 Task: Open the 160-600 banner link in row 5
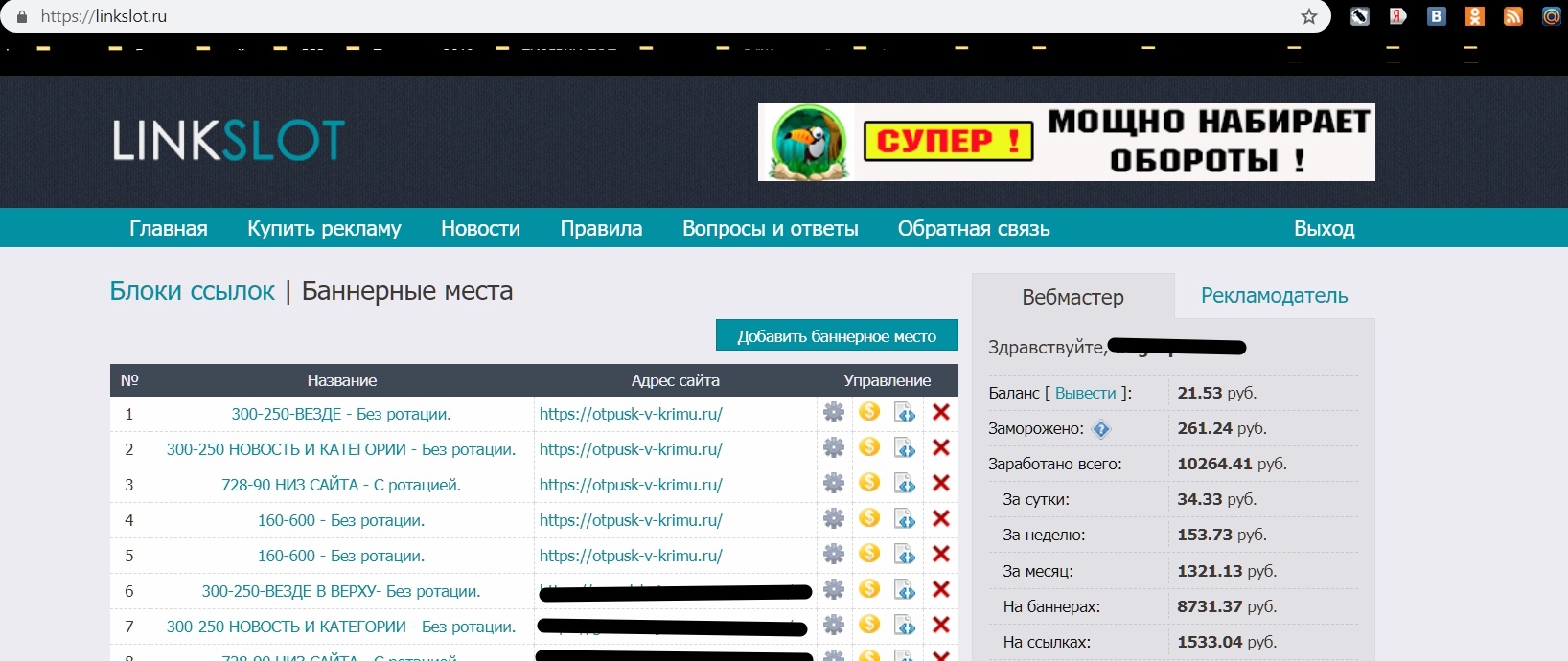tap(341, 556)
